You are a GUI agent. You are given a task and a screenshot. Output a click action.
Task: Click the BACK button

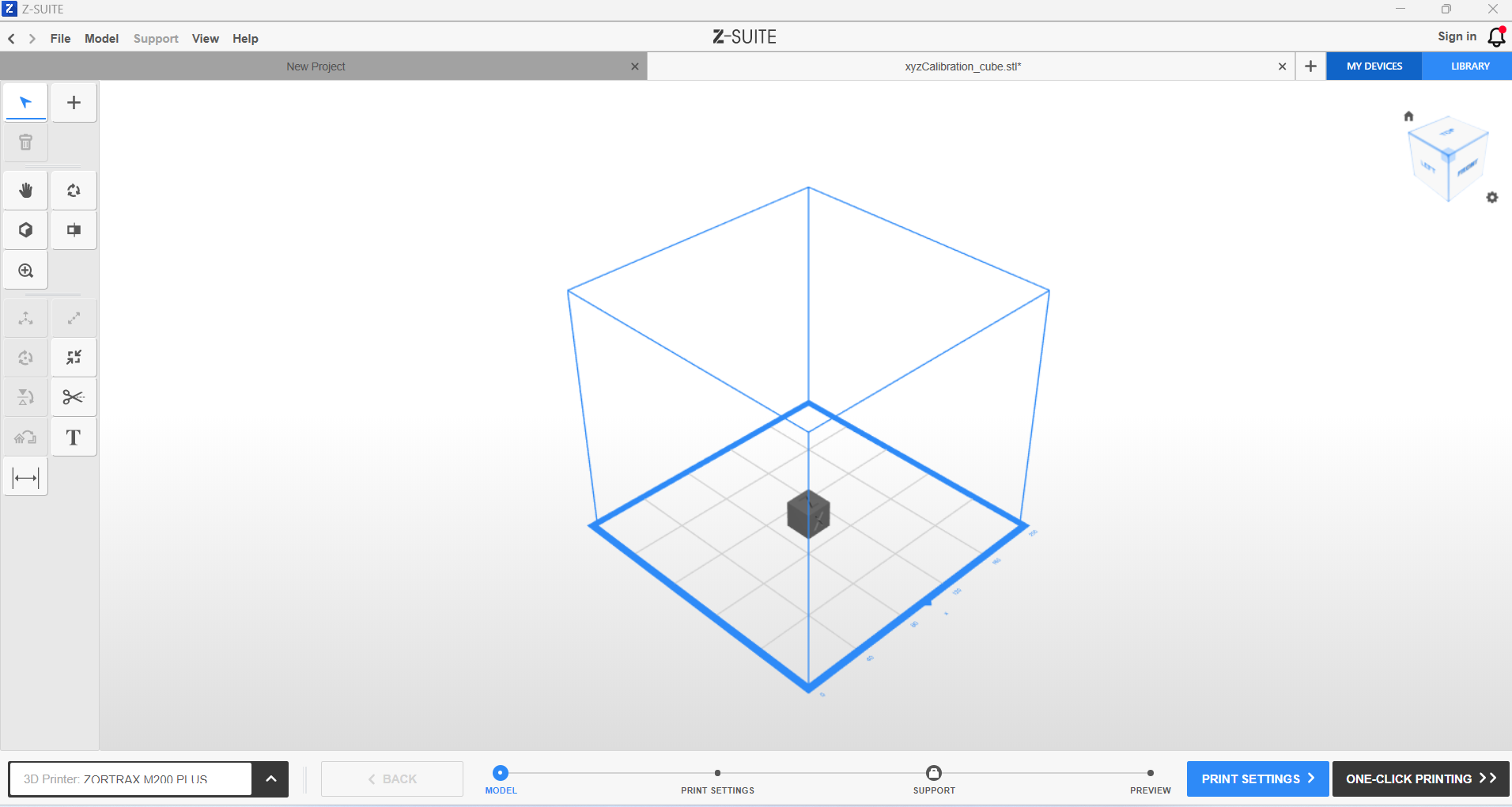(392, 779)
